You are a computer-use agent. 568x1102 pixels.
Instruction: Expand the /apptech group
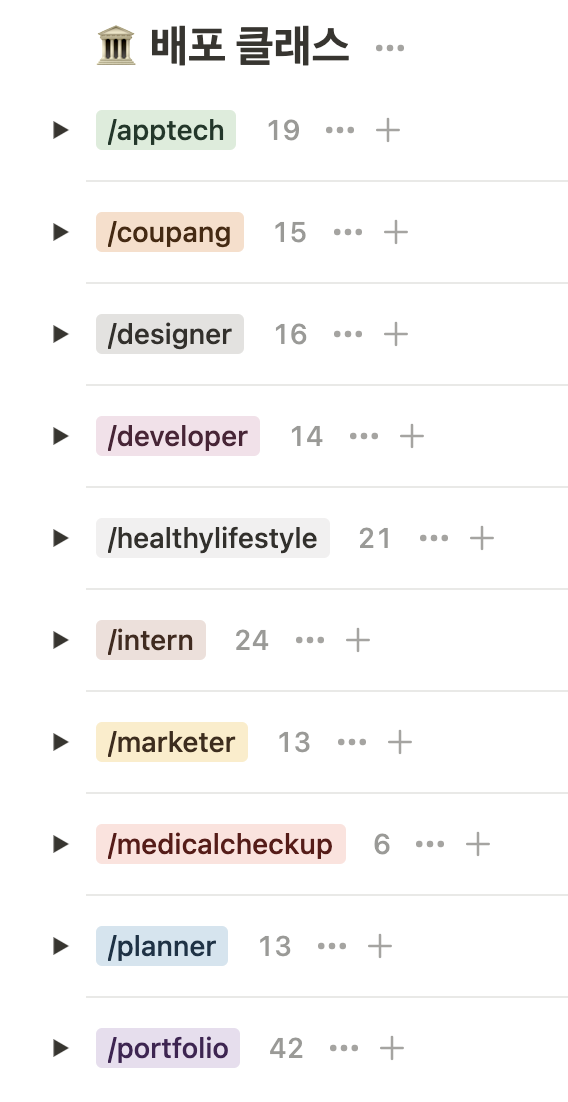[60, 130]
